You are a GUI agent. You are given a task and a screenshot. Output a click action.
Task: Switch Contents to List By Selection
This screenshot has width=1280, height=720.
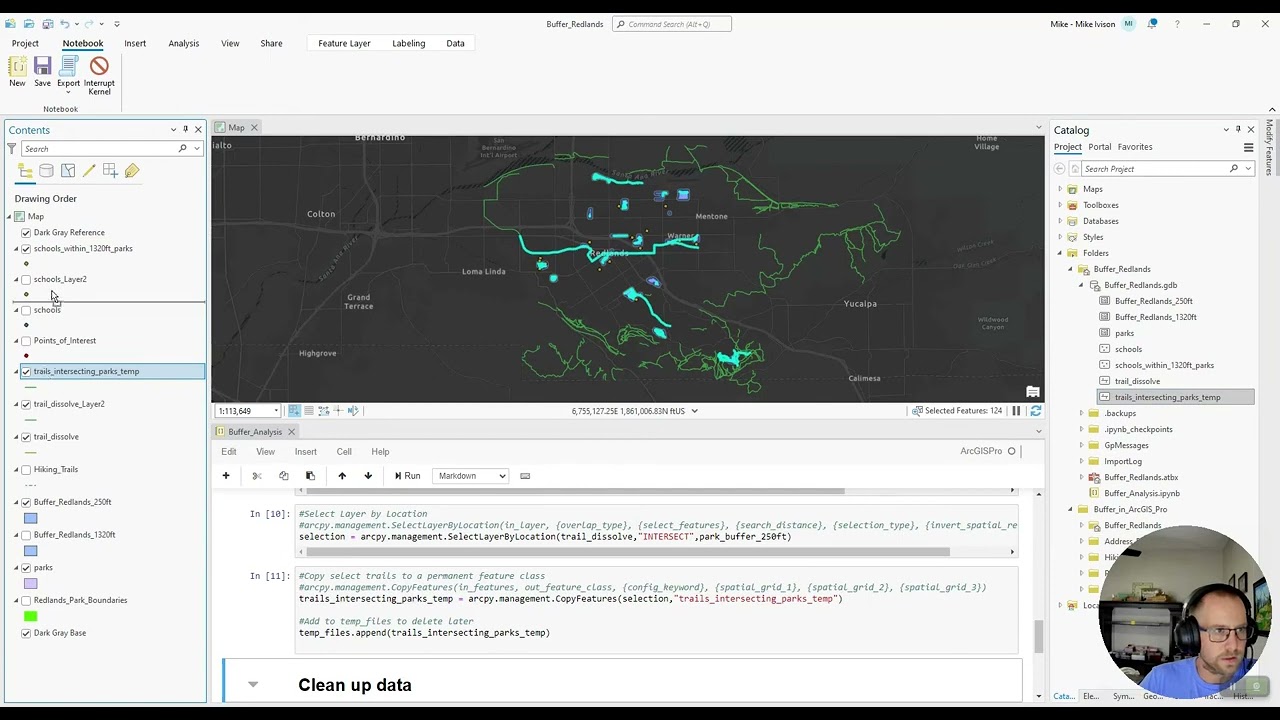[68, 171]
